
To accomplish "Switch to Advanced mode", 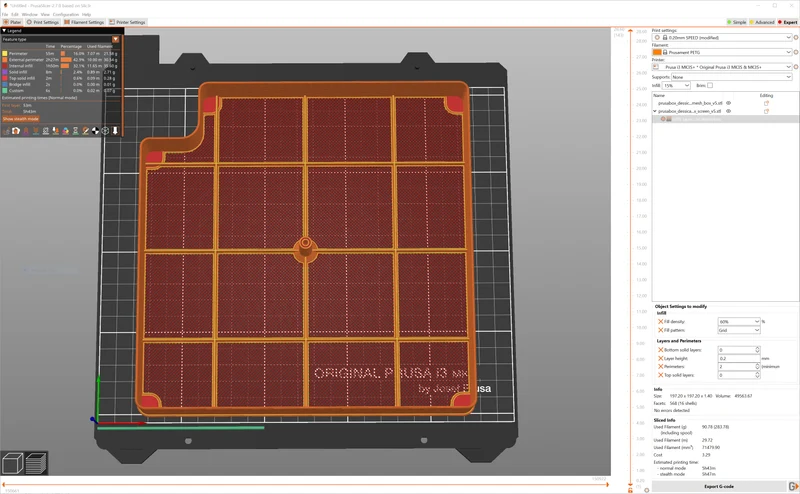I will coord(762,22).
